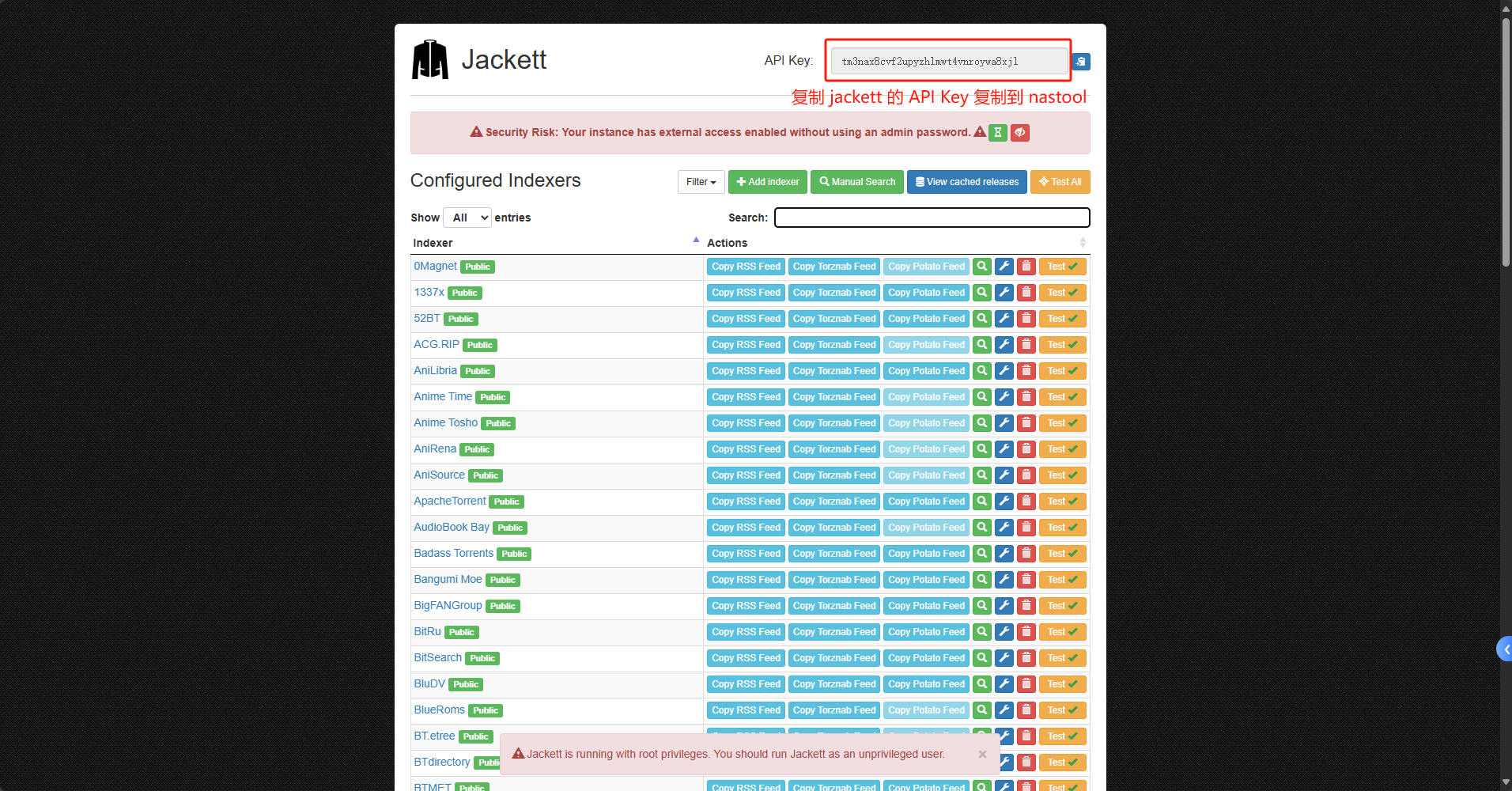
Task: Configure the BluDV indexer
Action: (x=1004, y=684)
